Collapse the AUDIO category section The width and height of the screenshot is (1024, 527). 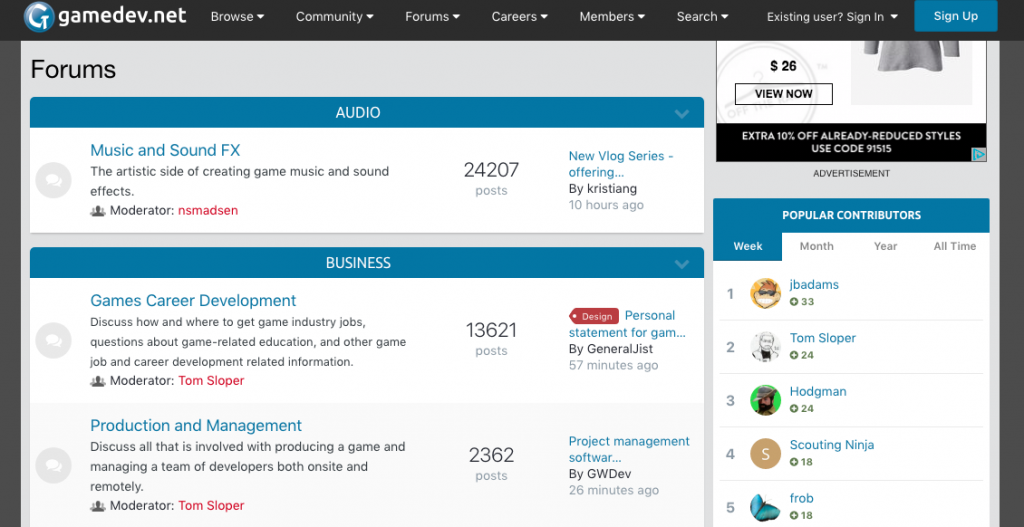pyautogui.click(x=682, y=114)
